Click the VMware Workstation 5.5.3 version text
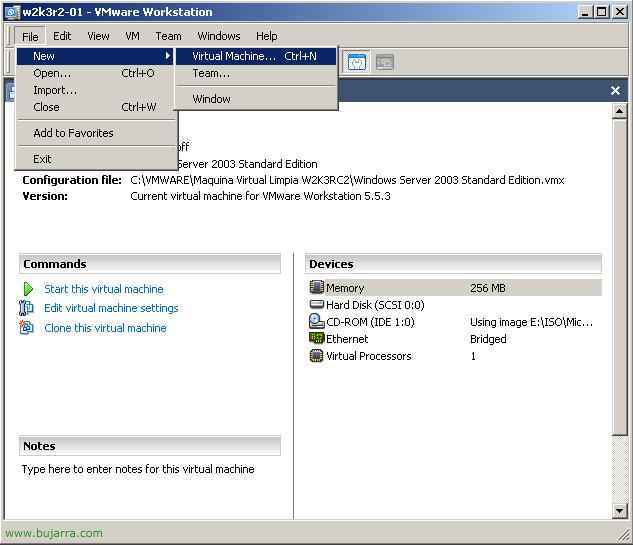The image size is (633, 545). (x=260, y=196)
